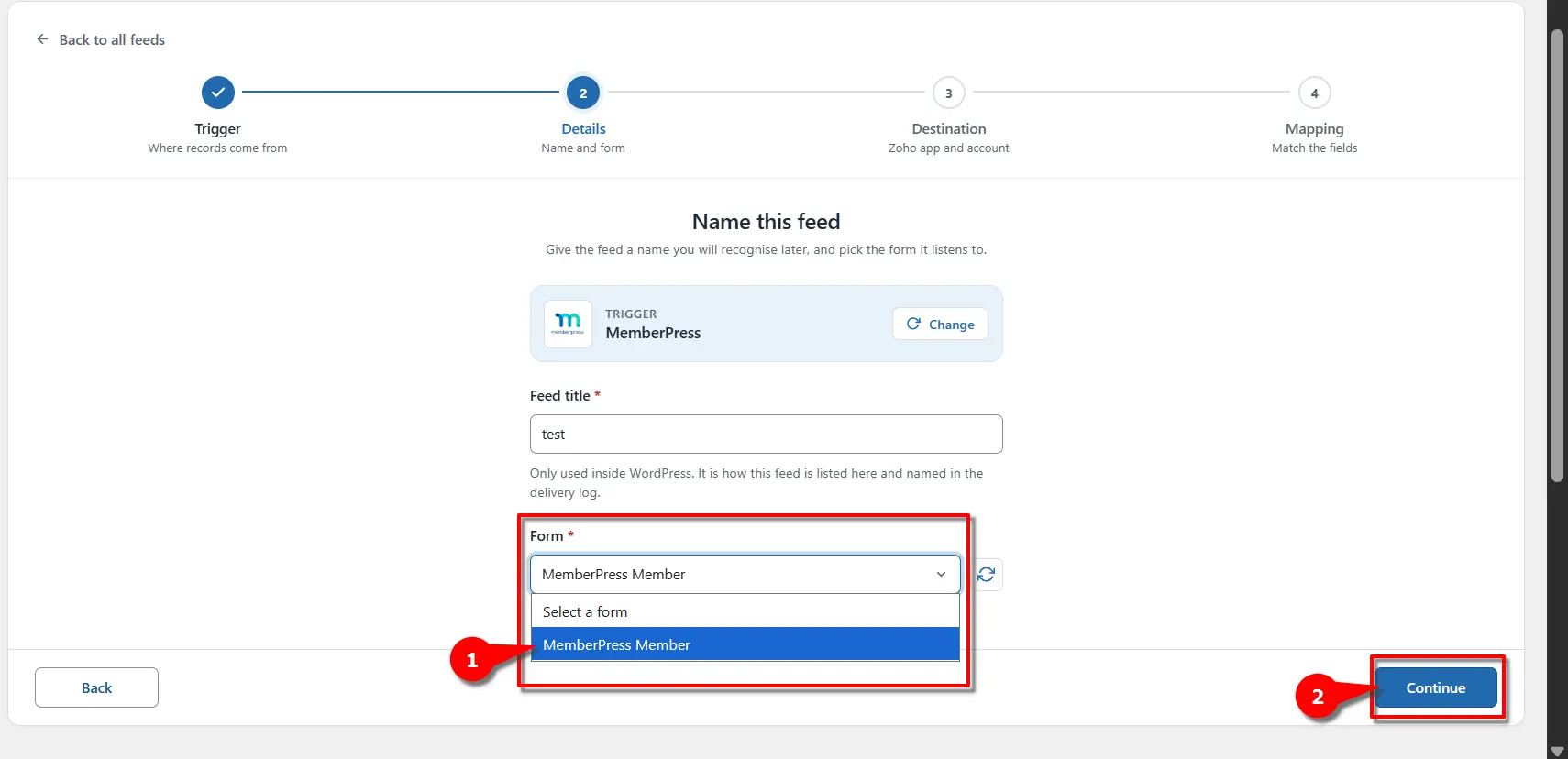Click into the Feed title input field

(767, 434)
